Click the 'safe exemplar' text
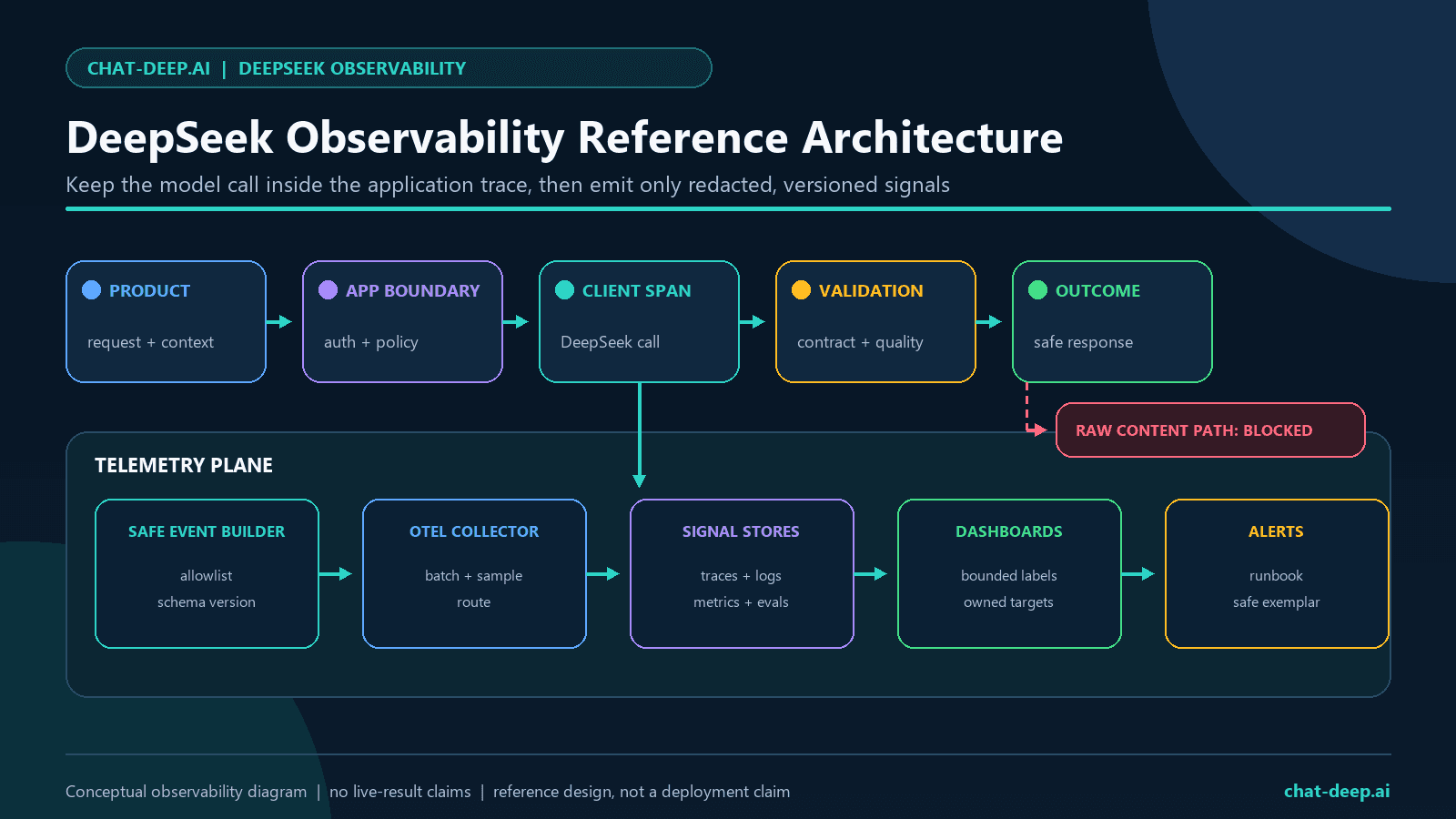Viewport: 1456px width, 819px height. point(1276,602)
